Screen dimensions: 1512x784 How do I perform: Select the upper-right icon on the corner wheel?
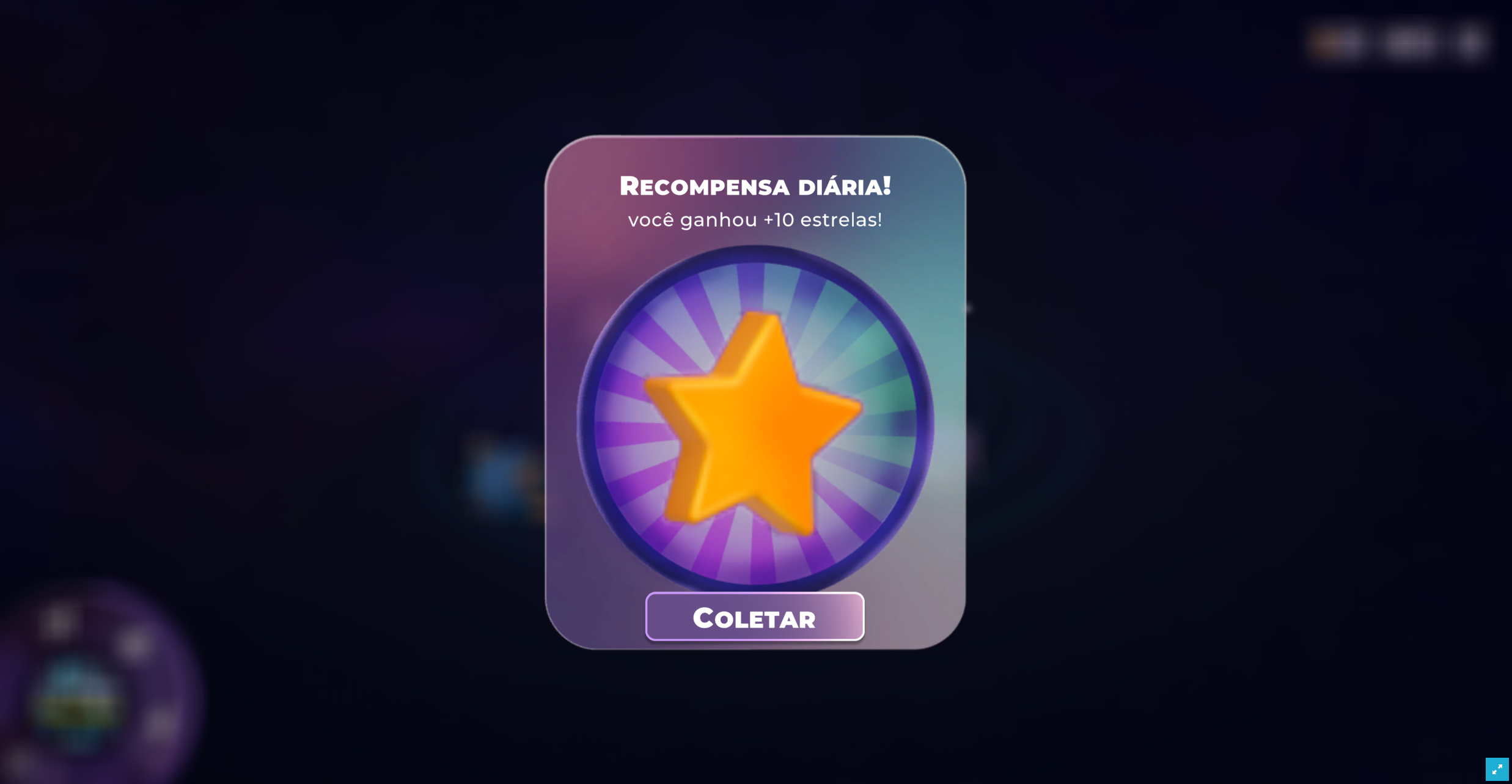[x=134, y=644]
